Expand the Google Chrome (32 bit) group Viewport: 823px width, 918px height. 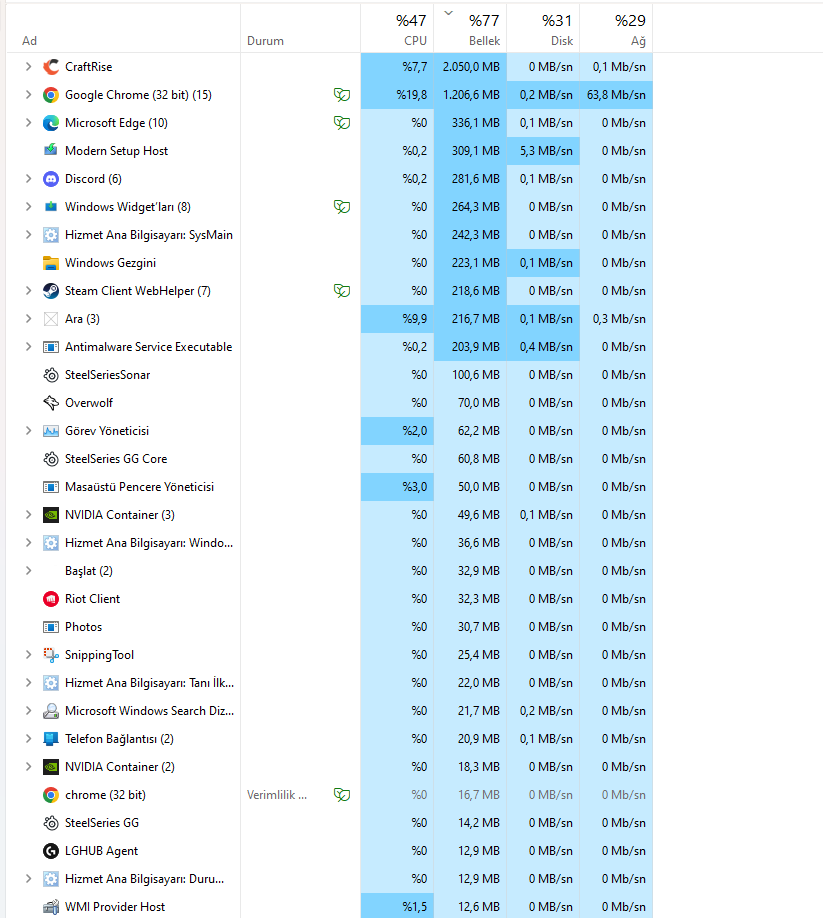point(28,95)
